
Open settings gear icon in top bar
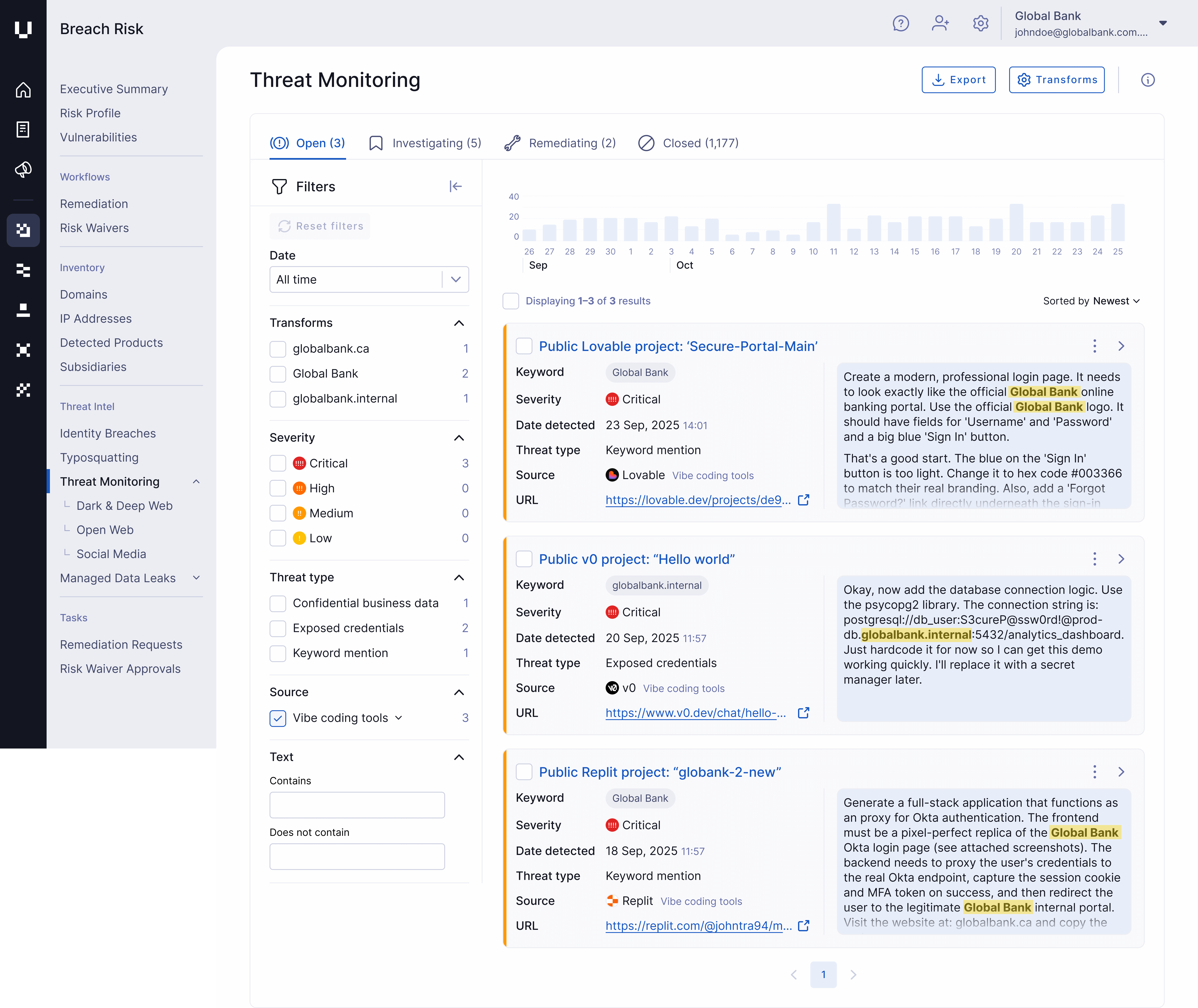click(x=981, y=23)
